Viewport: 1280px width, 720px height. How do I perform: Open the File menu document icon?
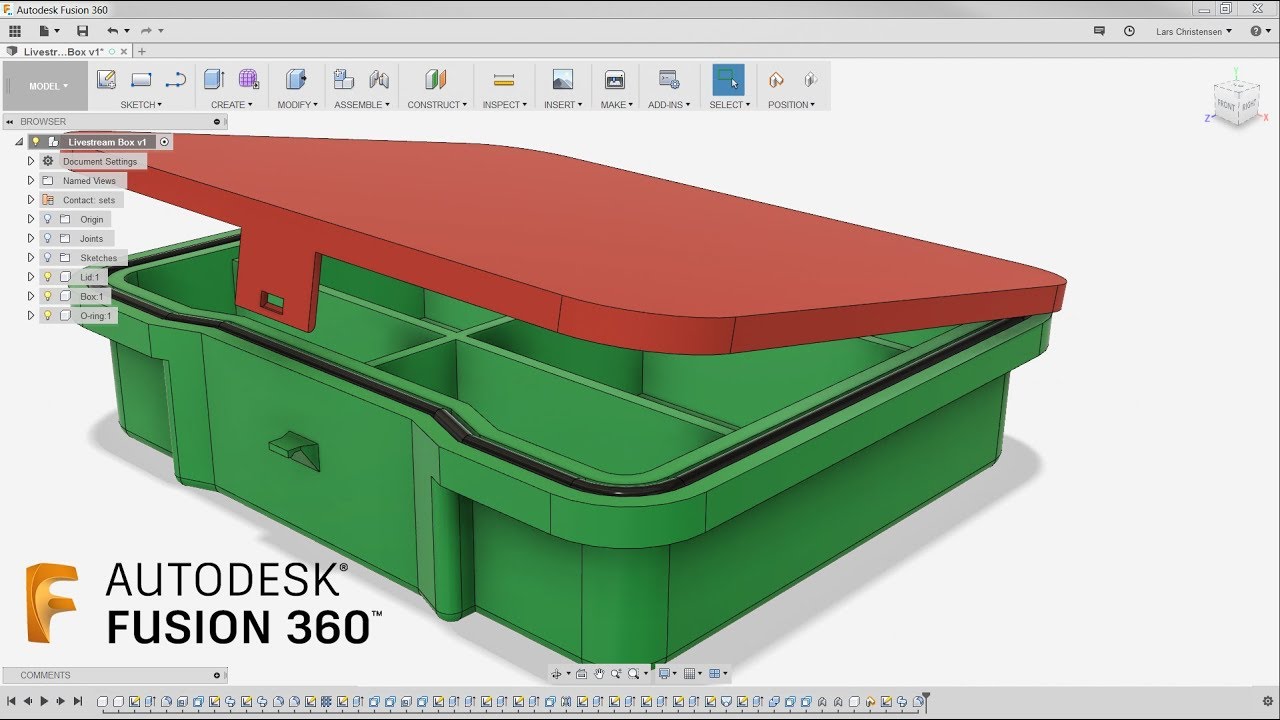click(x=43, y=31)
